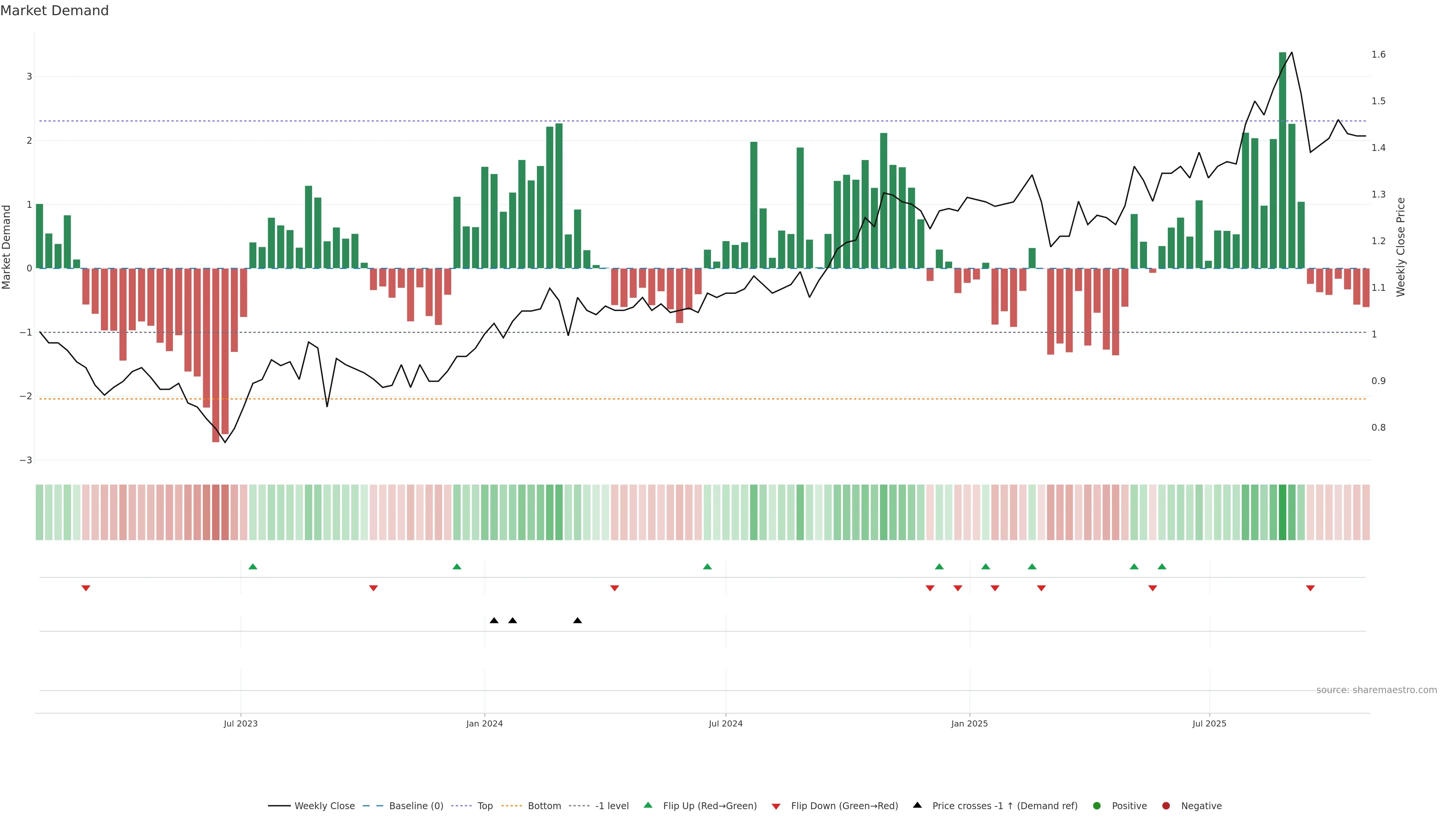Click the Jul 2024 x-axis label
1456x819 pixels.
[x=726, y=723]
